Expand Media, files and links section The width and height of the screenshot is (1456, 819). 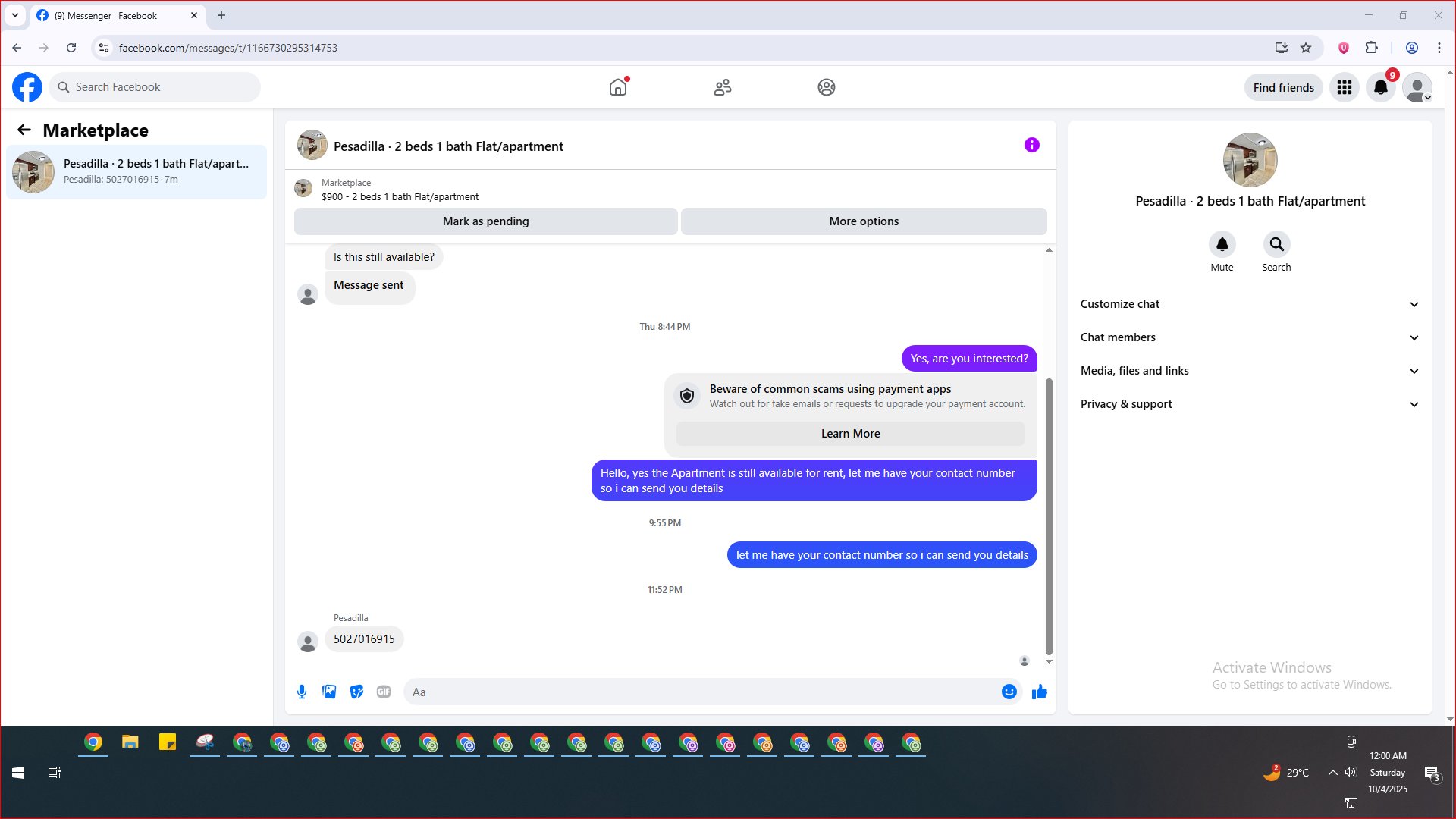pos(1250,371)
